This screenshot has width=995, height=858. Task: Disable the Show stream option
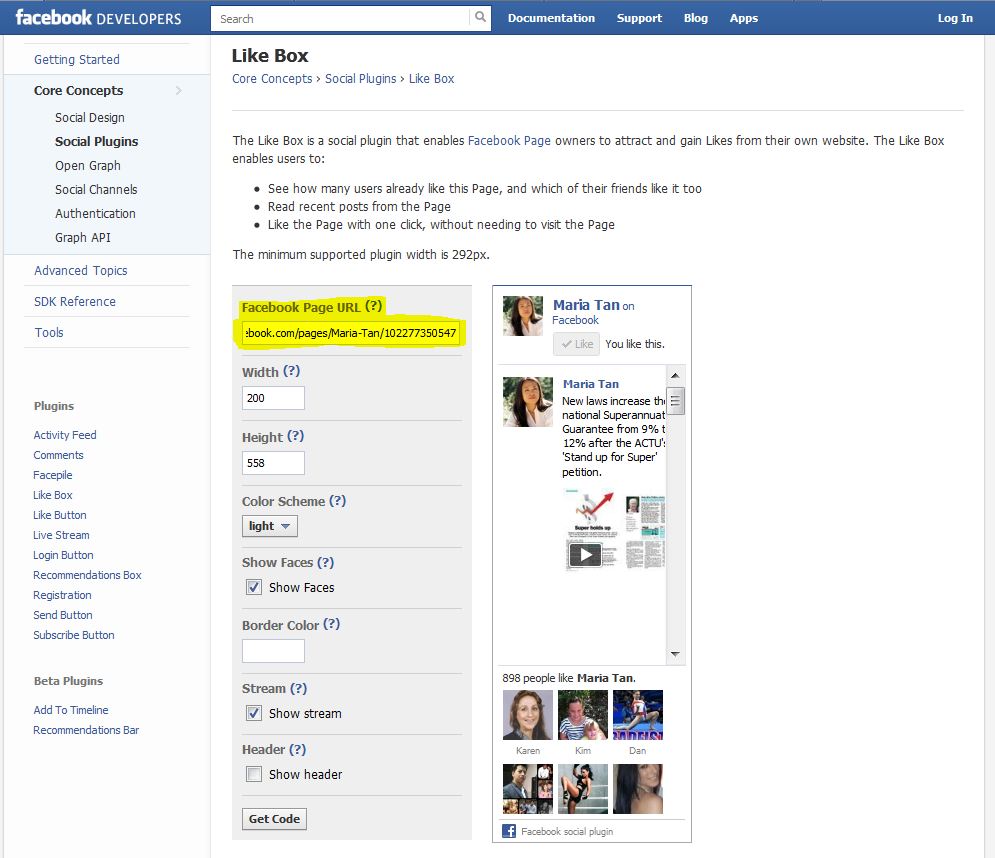(253, 713)
